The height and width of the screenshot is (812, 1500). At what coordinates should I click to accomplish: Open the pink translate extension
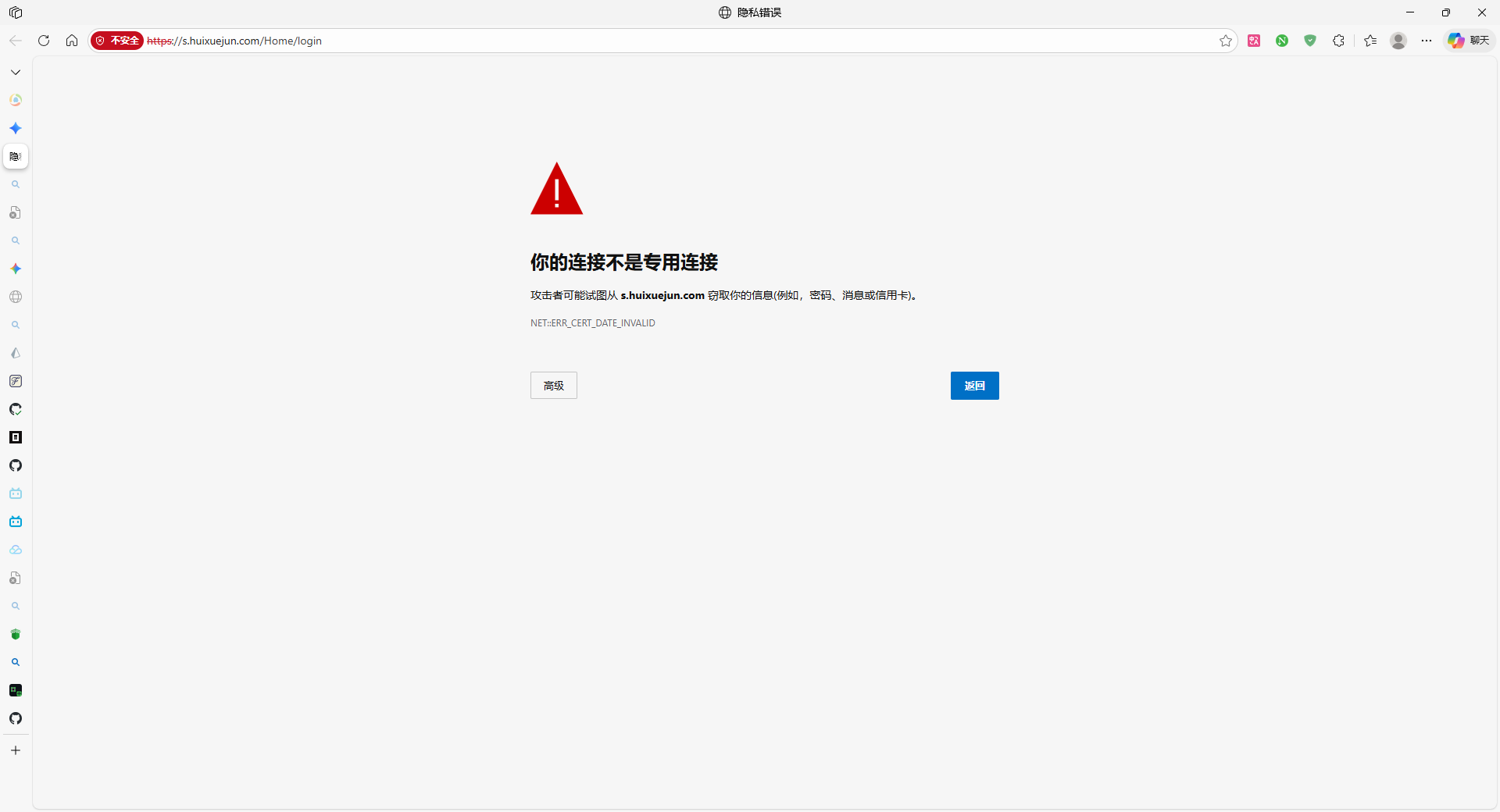pyautogui.click(x=1254, y=41)
